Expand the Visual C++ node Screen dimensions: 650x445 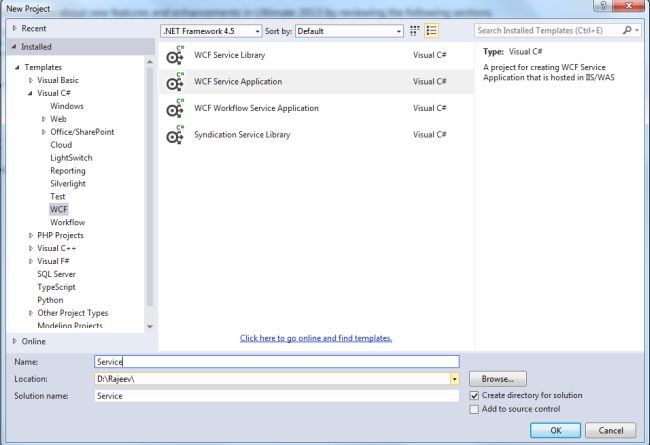point(31,248)
